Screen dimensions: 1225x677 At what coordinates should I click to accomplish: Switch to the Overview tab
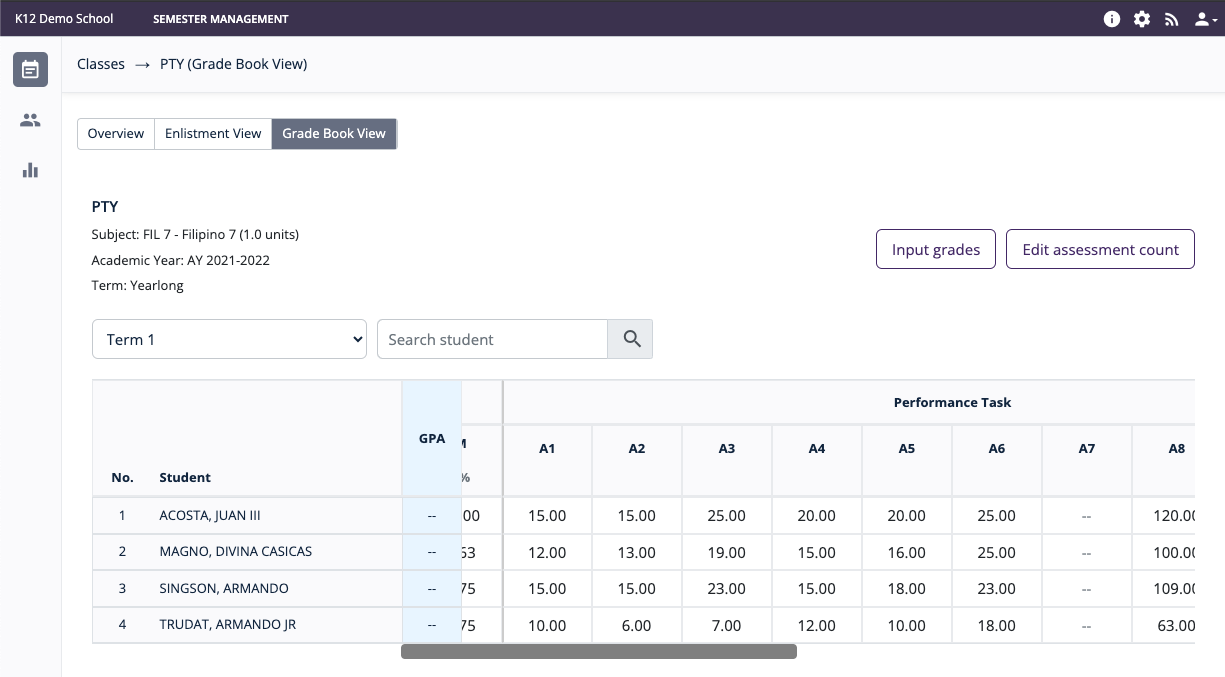[x=116, y=133]
